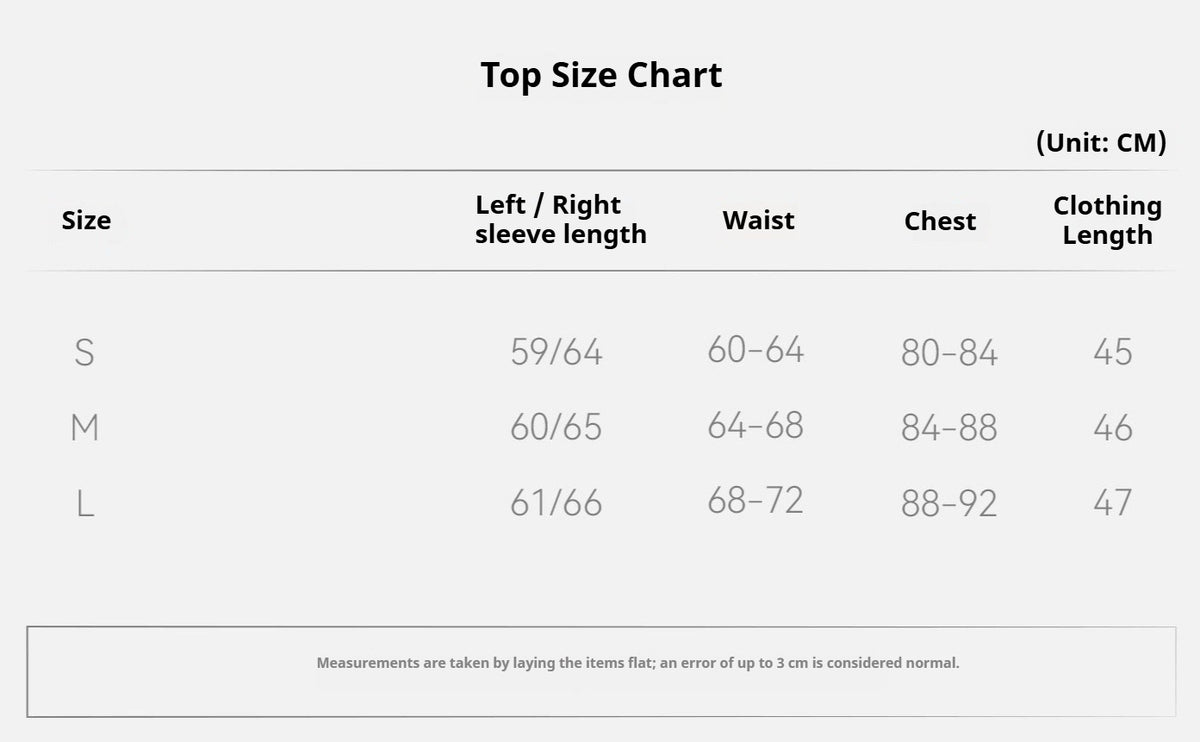The height and width of the screenshot is (742, 1200).
Task: Click waist value 60-64
Action: tap(756, 350)
